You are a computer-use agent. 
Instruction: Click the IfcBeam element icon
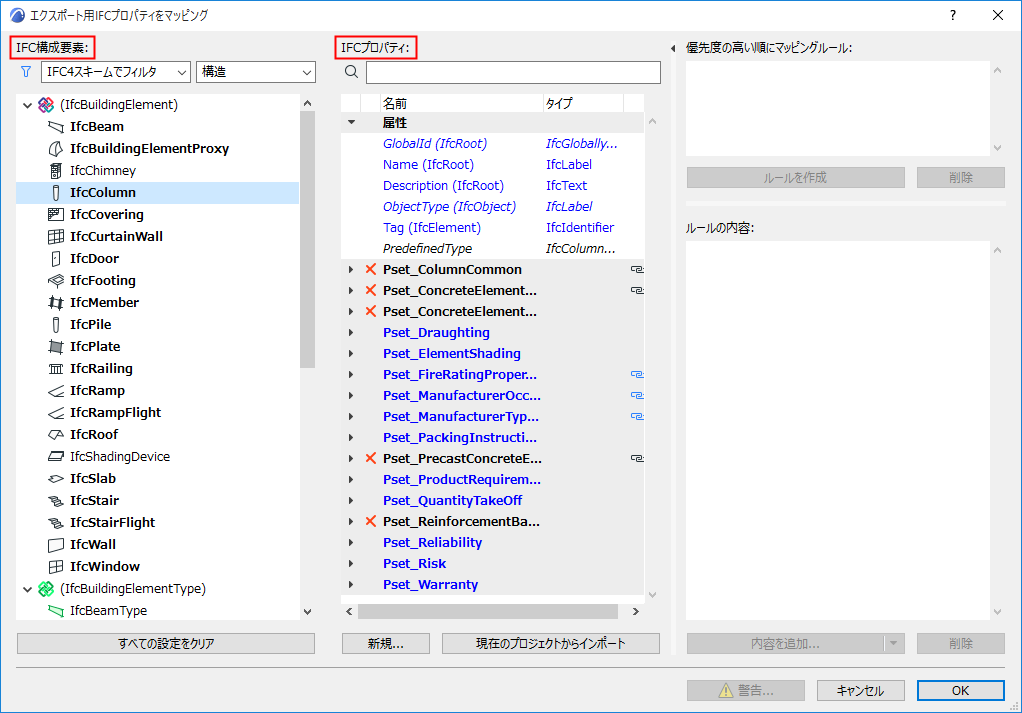coord(56,127)
